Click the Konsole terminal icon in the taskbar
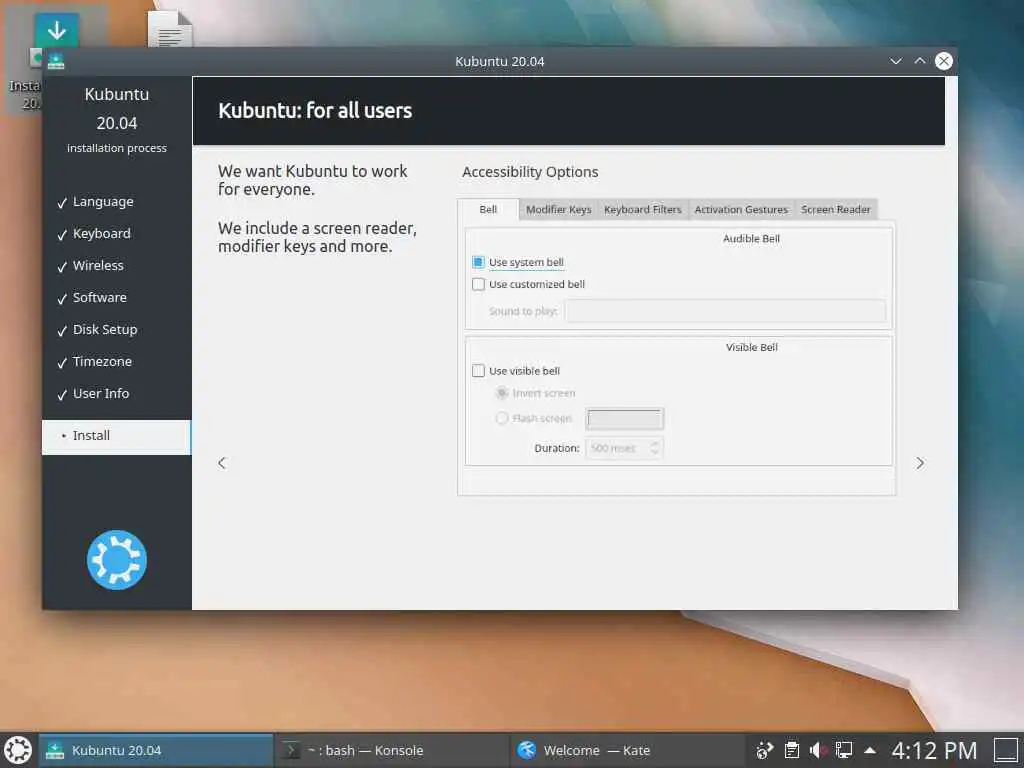This screenshot has height=768, width=1024. click(x=291, y=750)
